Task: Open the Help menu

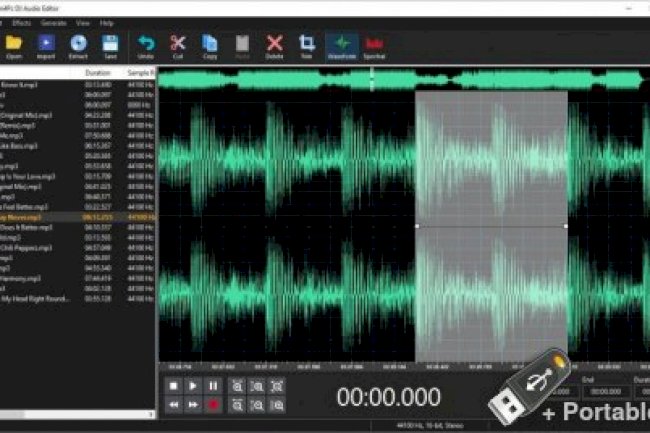Action: [107, 22]
